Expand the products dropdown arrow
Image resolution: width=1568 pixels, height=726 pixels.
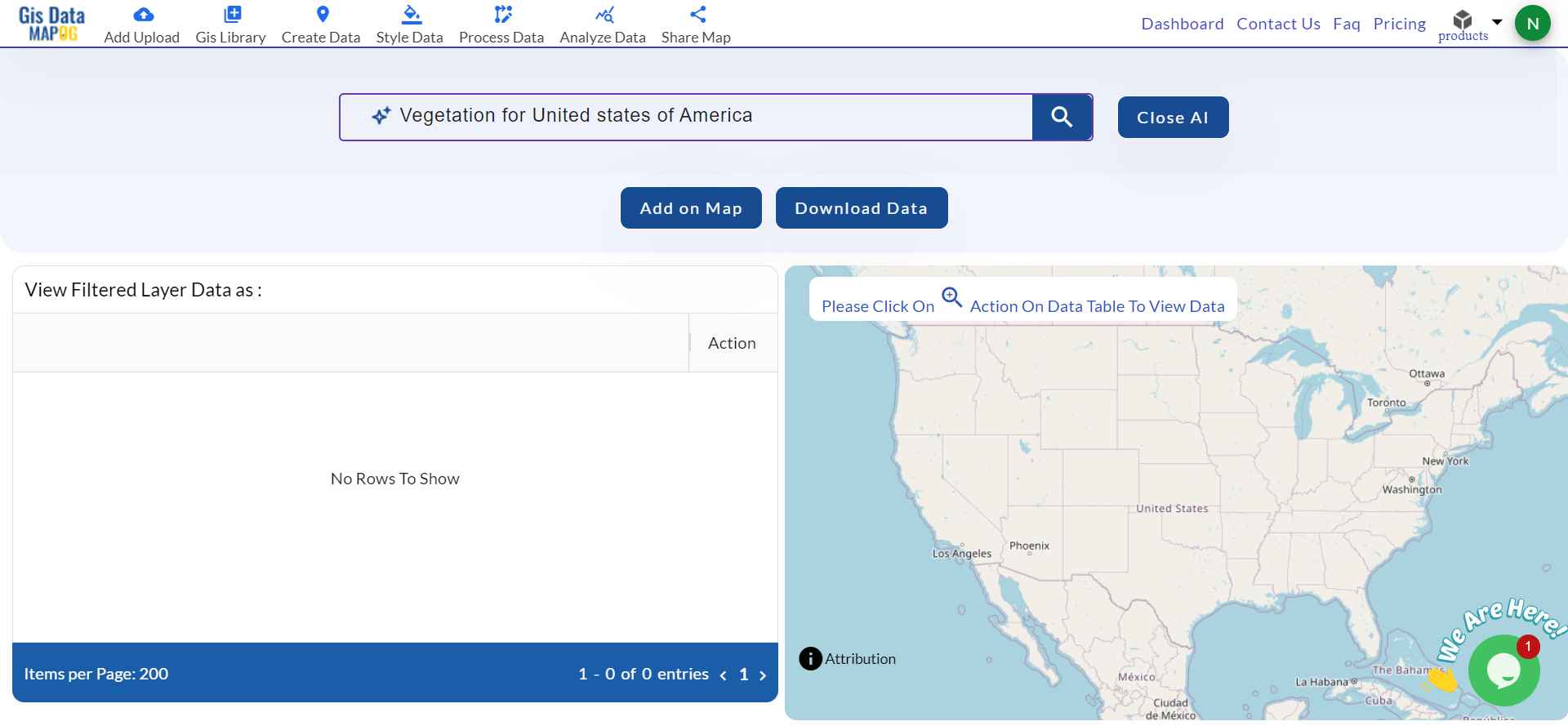pos(1497,22)
